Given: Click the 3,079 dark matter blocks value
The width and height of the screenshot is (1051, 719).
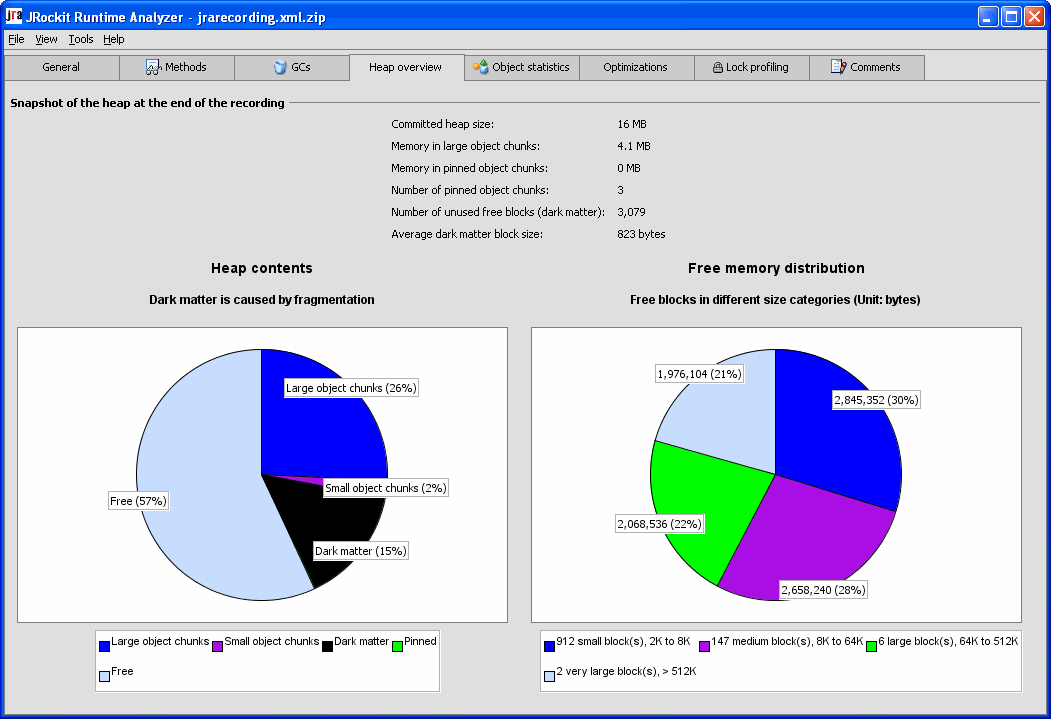Looking at the screenshot, I should tap(631, 212).
